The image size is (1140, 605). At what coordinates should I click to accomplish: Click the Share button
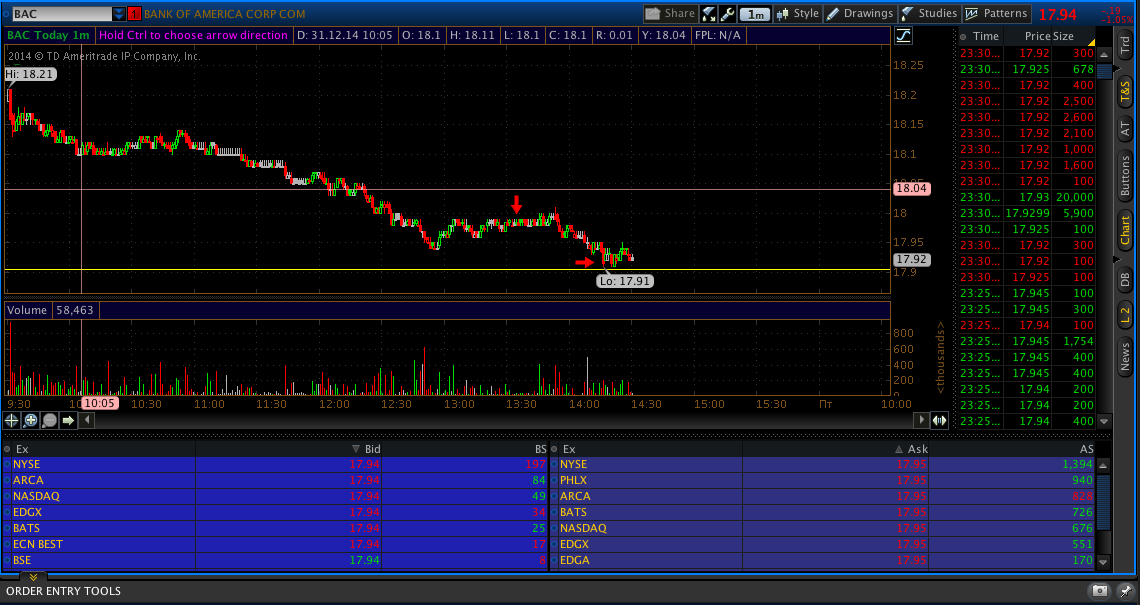click(x=670, y=14)
